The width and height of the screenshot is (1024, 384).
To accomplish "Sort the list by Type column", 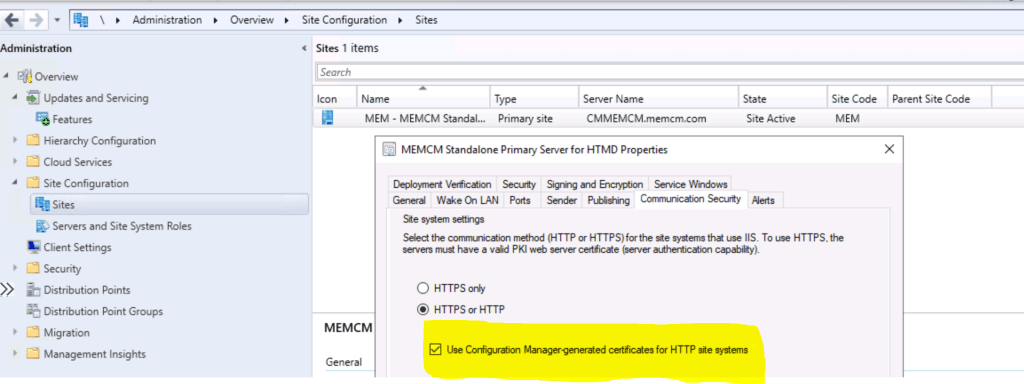I will (534, 99).
